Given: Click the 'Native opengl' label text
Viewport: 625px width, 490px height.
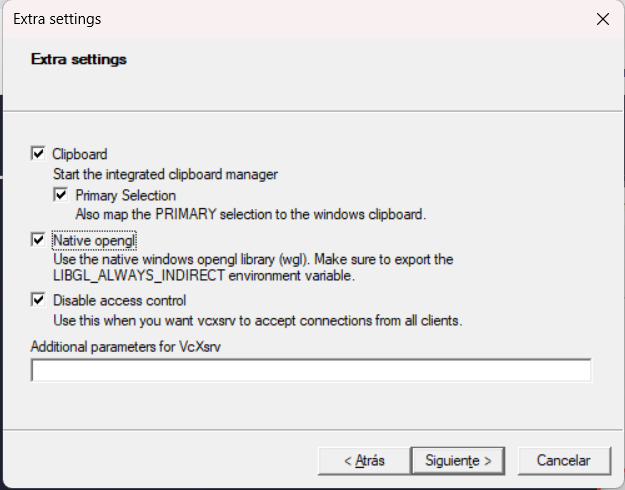Looking at the screenshot, I should (x=93, y=241).
